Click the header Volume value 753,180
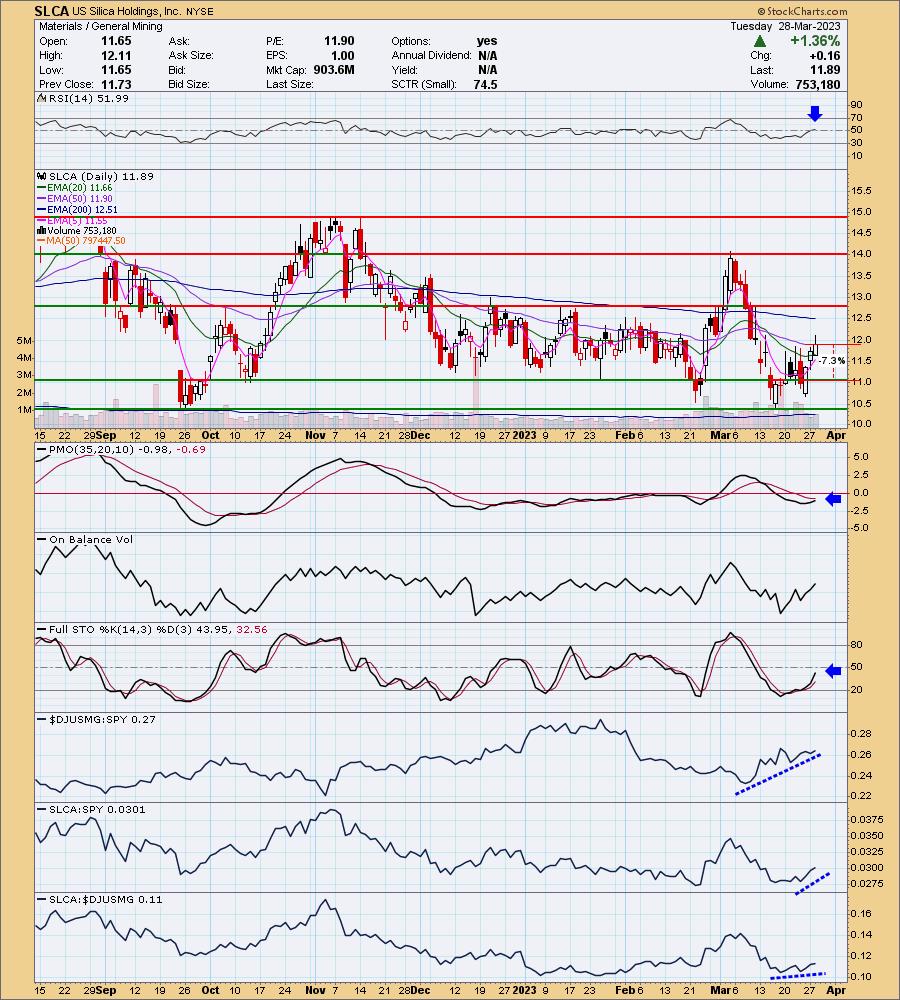900x1000 pixels. 818,84
